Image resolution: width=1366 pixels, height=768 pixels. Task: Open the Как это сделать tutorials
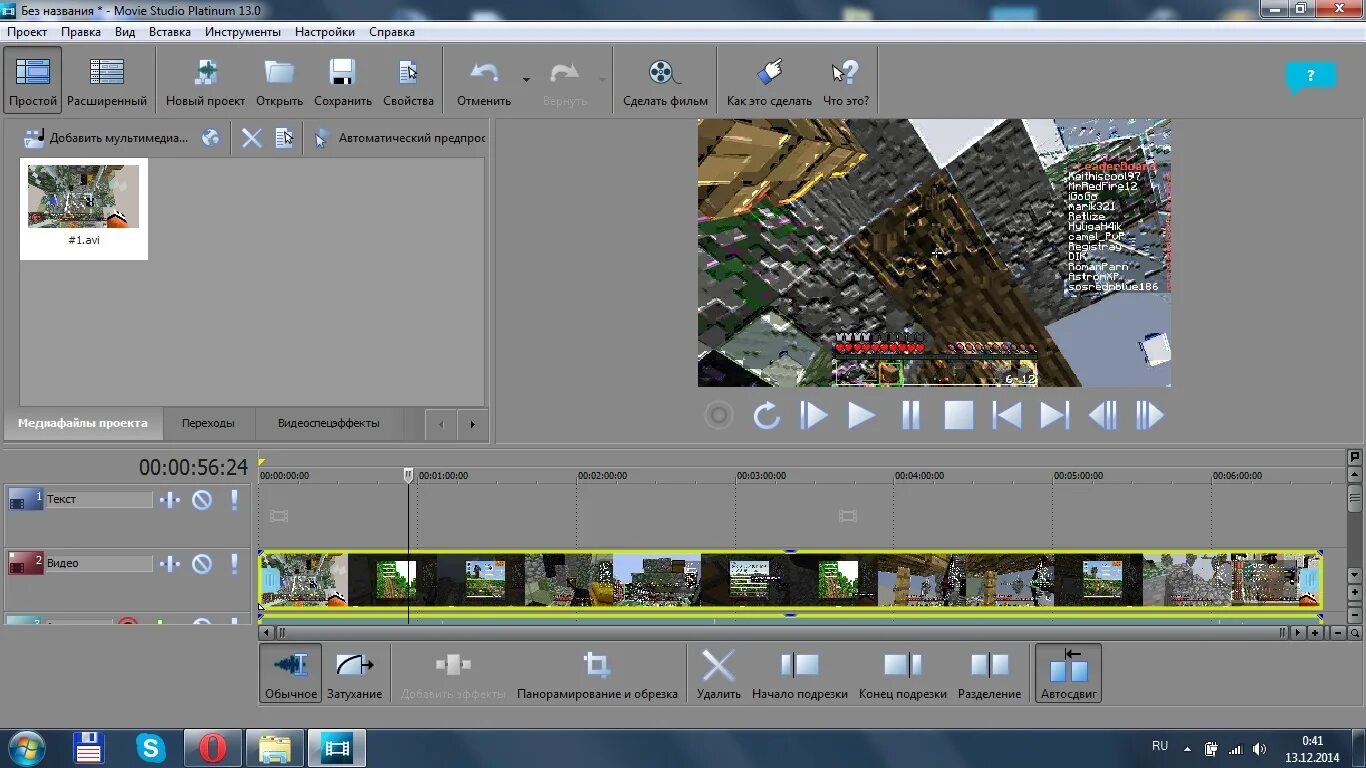click(769, 82)
